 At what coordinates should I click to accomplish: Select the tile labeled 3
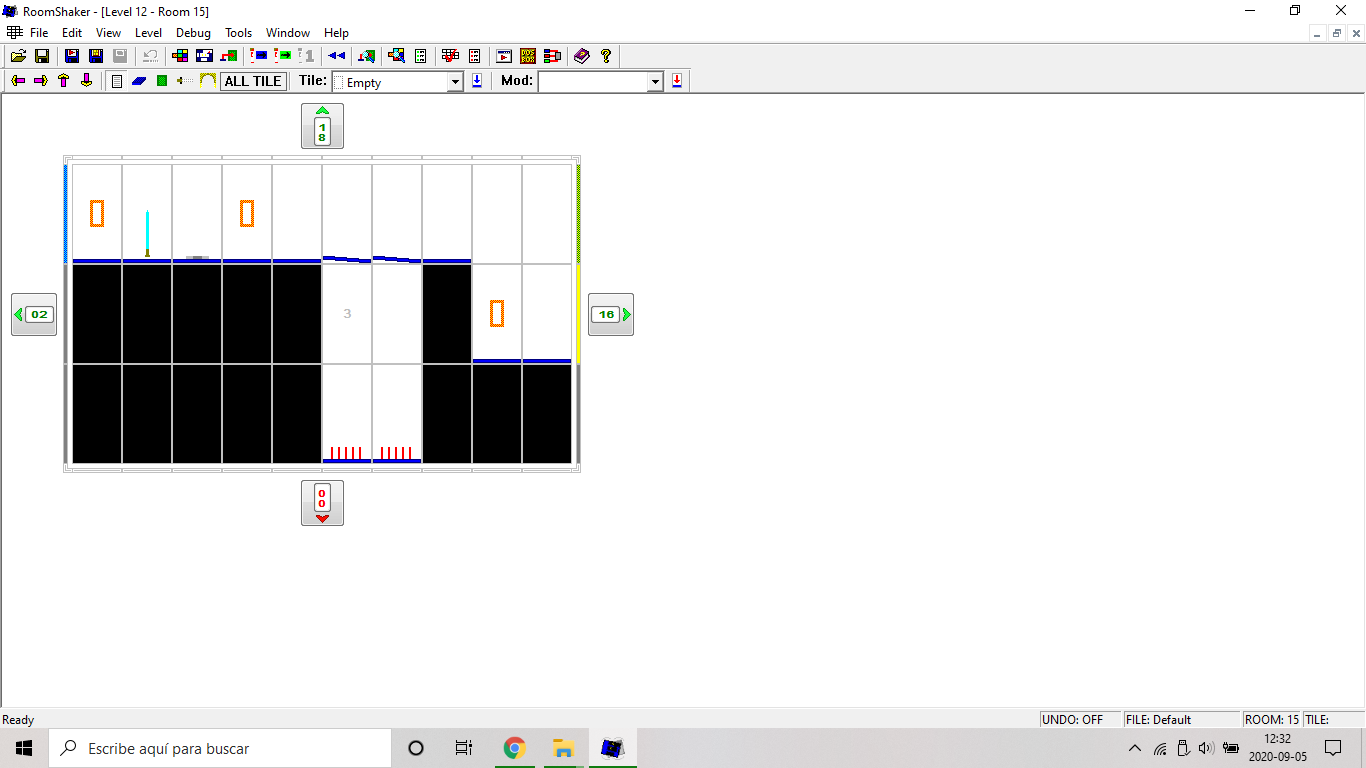[x=347, y=314]
